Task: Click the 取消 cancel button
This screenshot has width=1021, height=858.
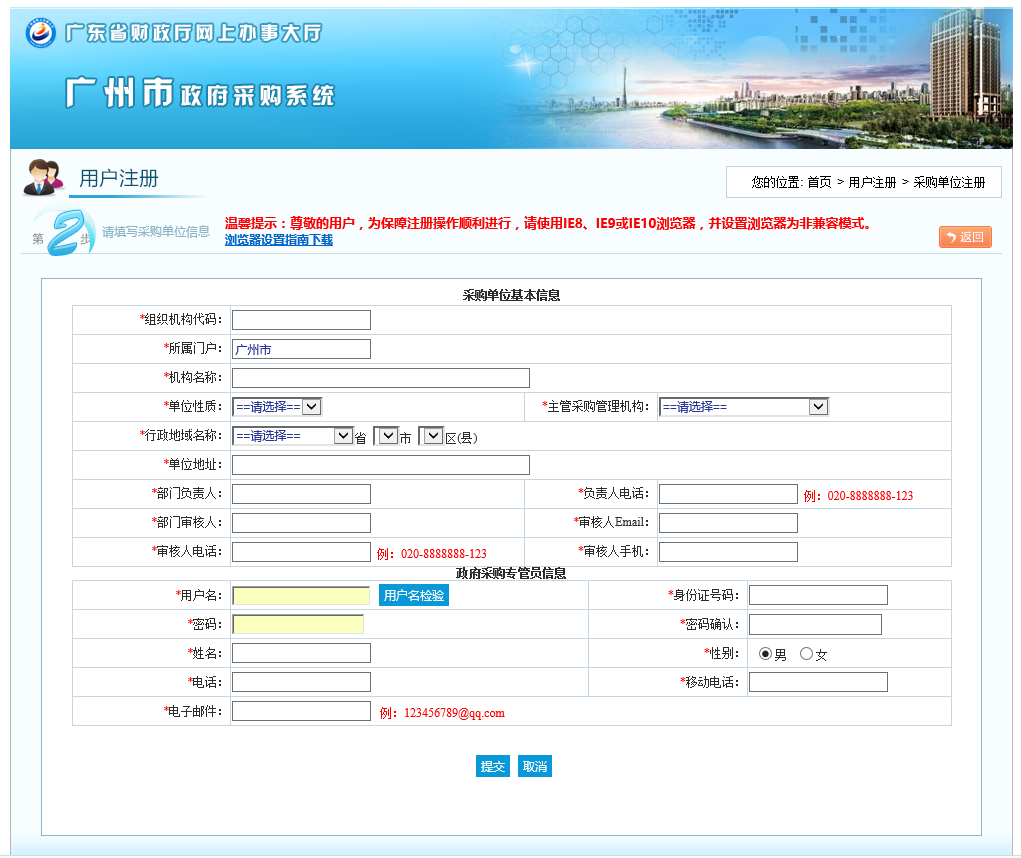Action: [535, 767]
